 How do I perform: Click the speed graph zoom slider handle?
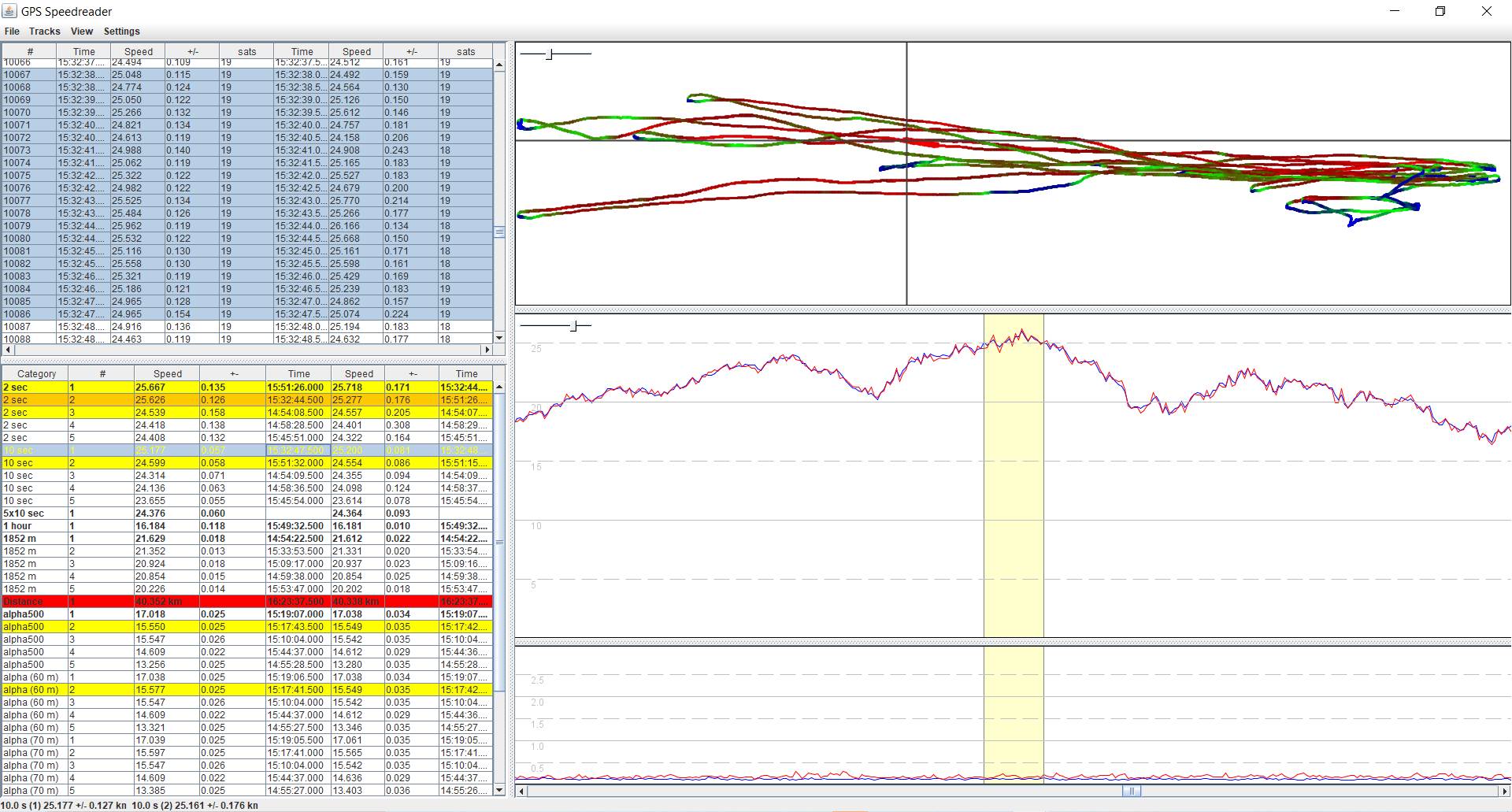574,326
